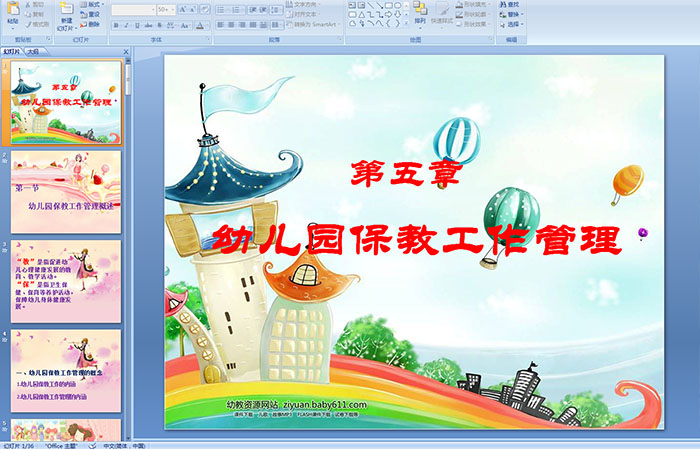Toggle Bold formatting
The width and height of the screenshot is (700, 449).
[x=116, y=25]
